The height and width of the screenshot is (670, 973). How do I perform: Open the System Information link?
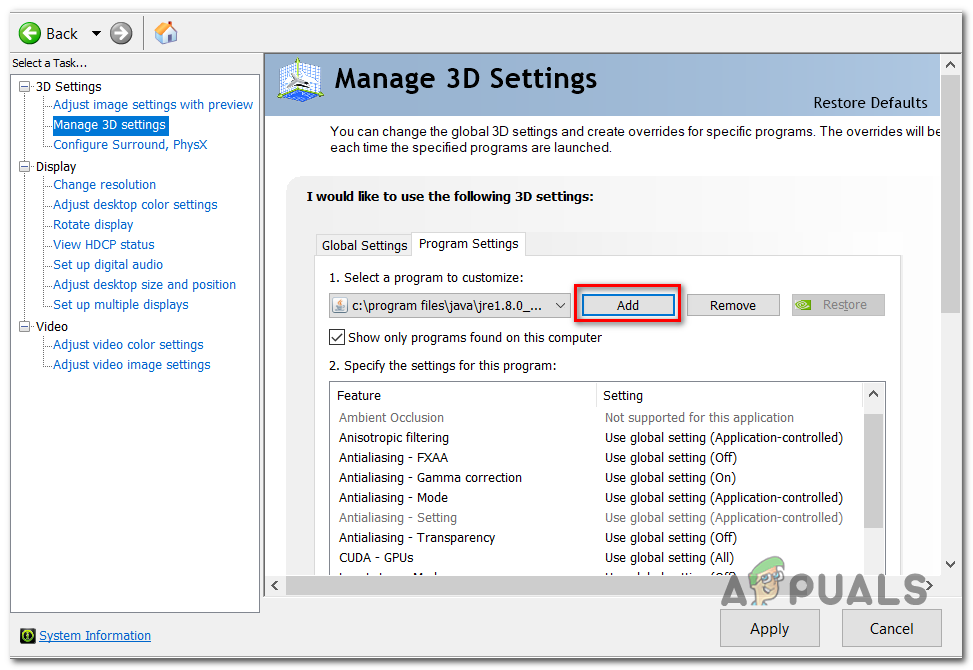pyautogui.click(x=95, y=636)
